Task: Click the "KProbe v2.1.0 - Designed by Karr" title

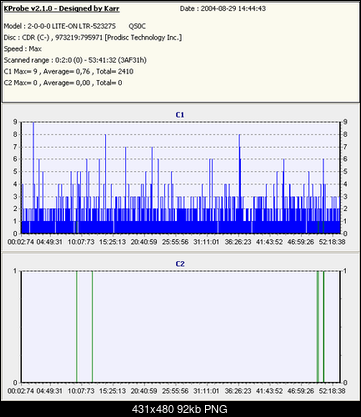Action: click(x=61, y=9)
